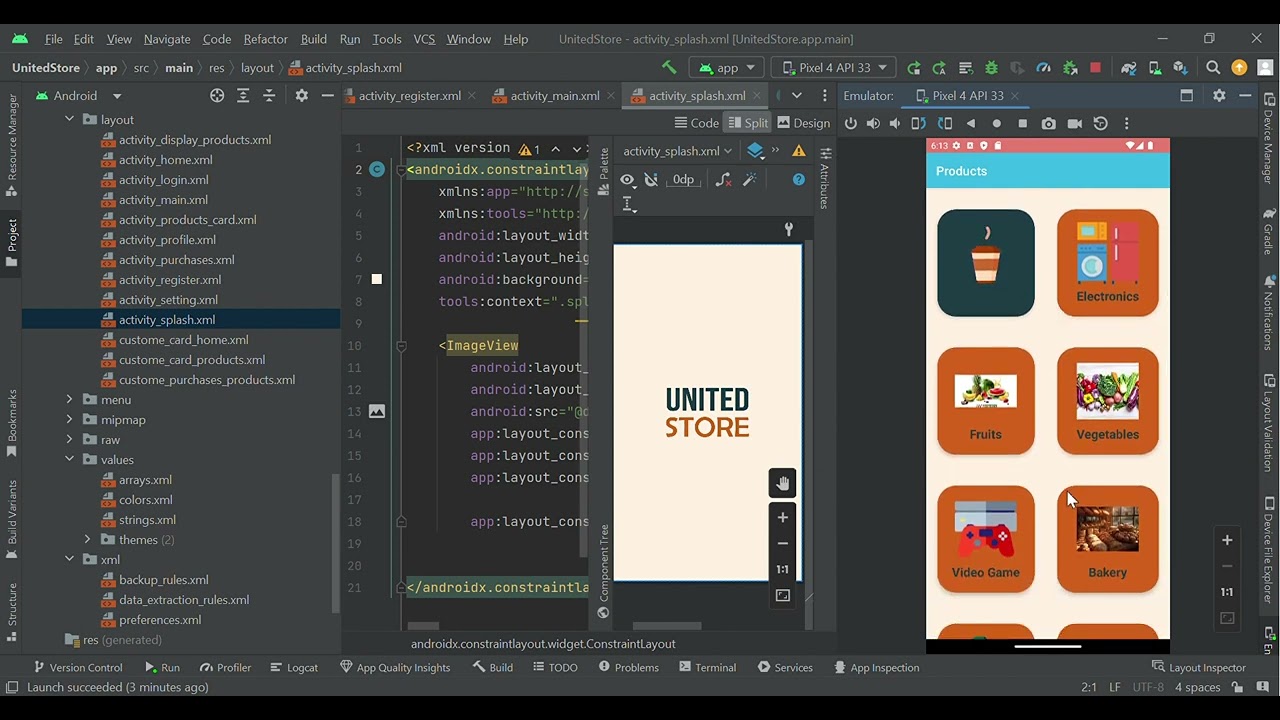Viewport: 1280px width, 720px height.
Task: Toggle pan hand tool in design preview
Action: pyautogui.click(x=782, y=484)
